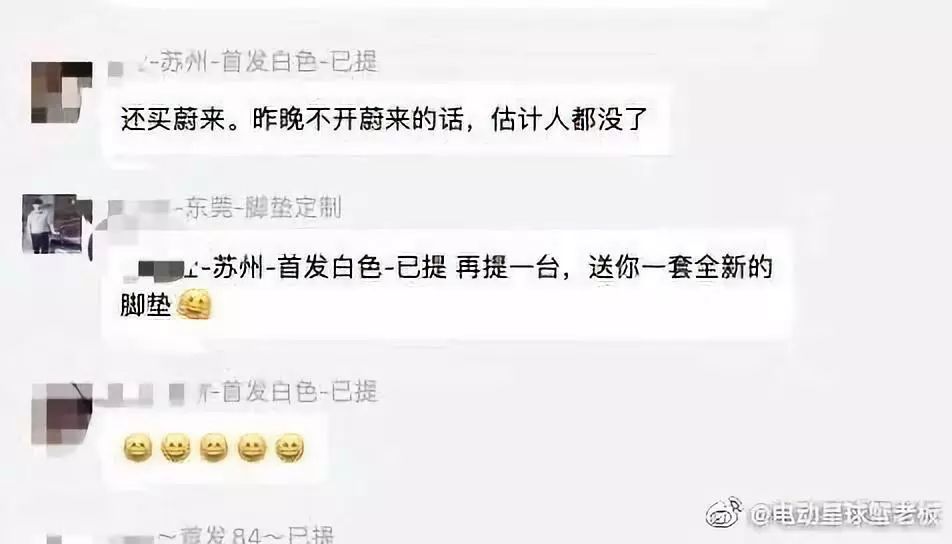This screenshot has height=544, width=952.
Task: Click the fourth grinning emoji in row
Action: click(x=252, y=449)
